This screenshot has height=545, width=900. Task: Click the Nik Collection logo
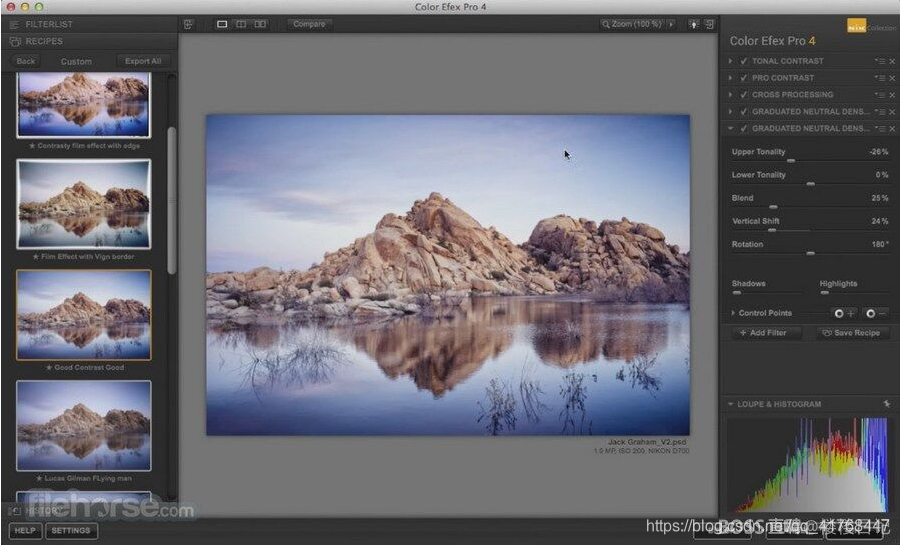[x=856, y=26]
